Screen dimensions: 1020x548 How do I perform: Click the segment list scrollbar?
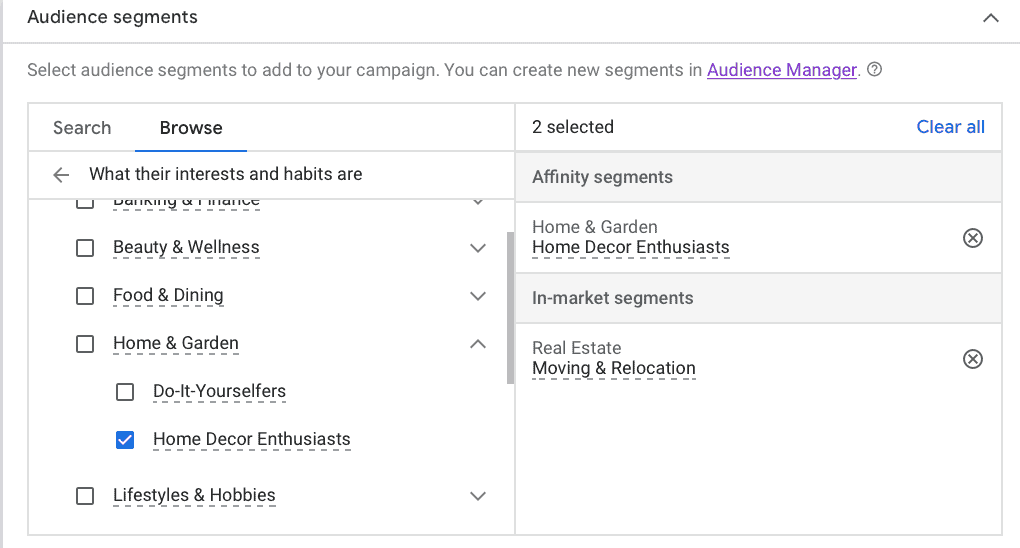[x=510, y=308]
